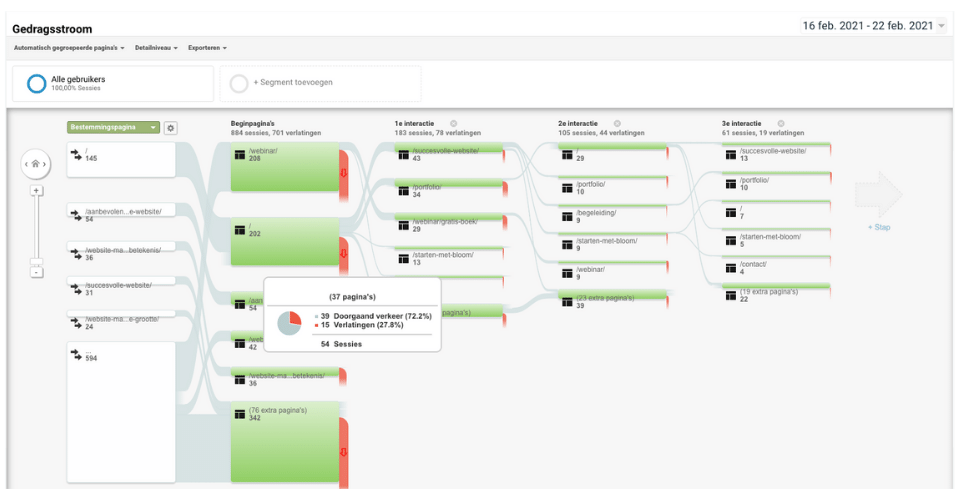Screen dimensions: 960x500
Task: Click the Gedragsstroom title
Action: pos(52,29)
